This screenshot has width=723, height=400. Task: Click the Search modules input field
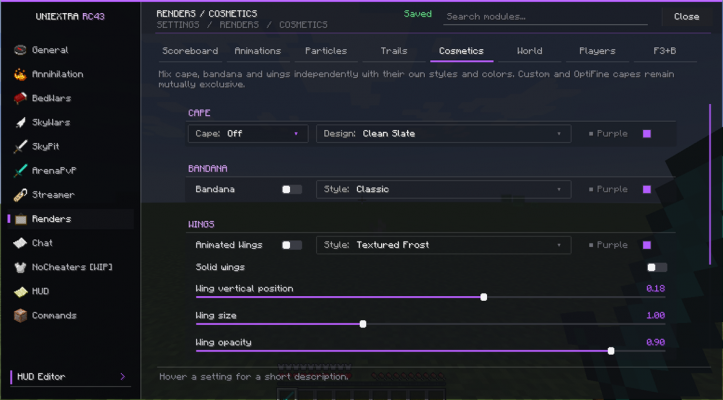(545, 17)
